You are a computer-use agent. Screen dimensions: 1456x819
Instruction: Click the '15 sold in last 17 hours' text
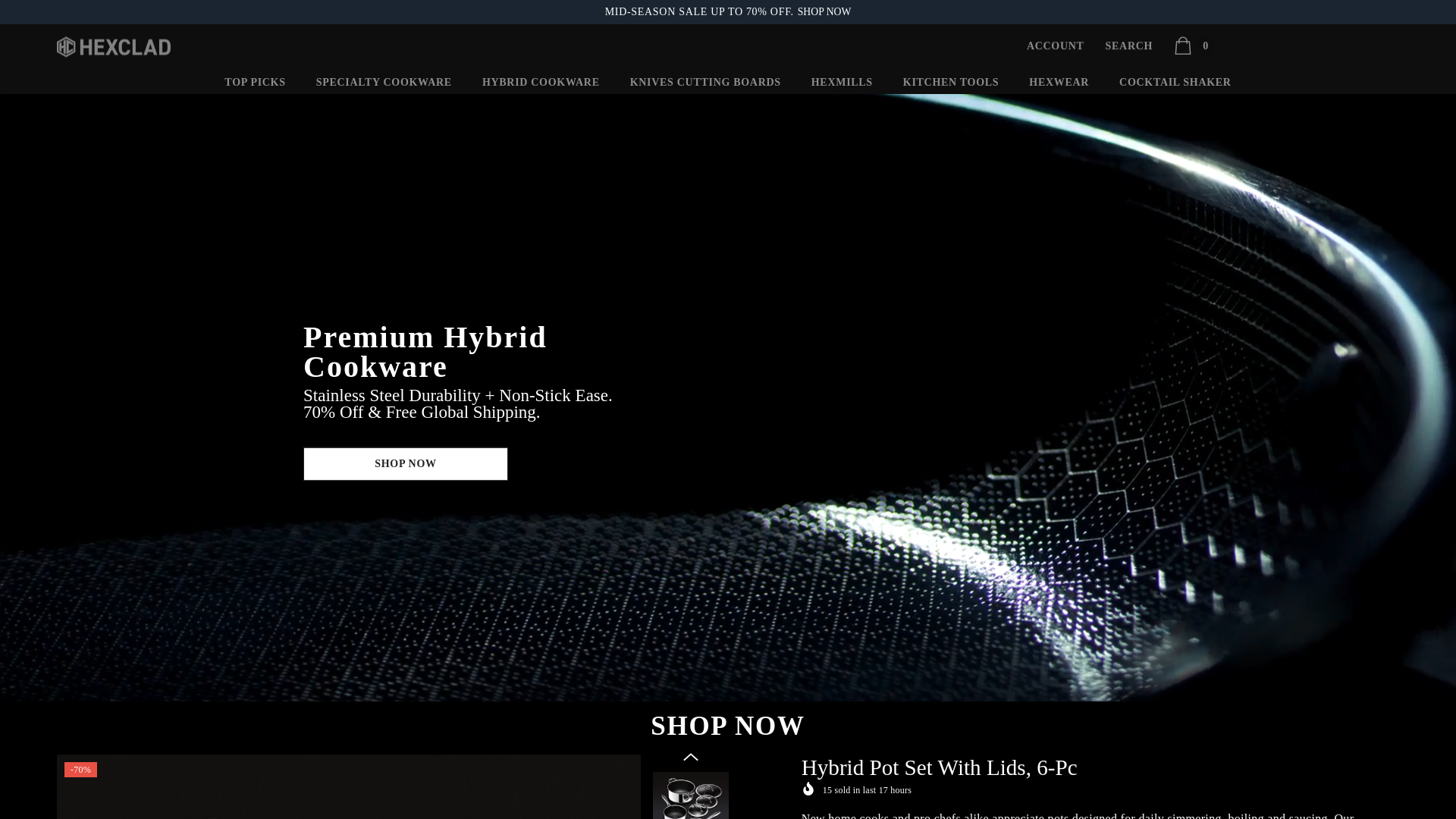point(867,790)
